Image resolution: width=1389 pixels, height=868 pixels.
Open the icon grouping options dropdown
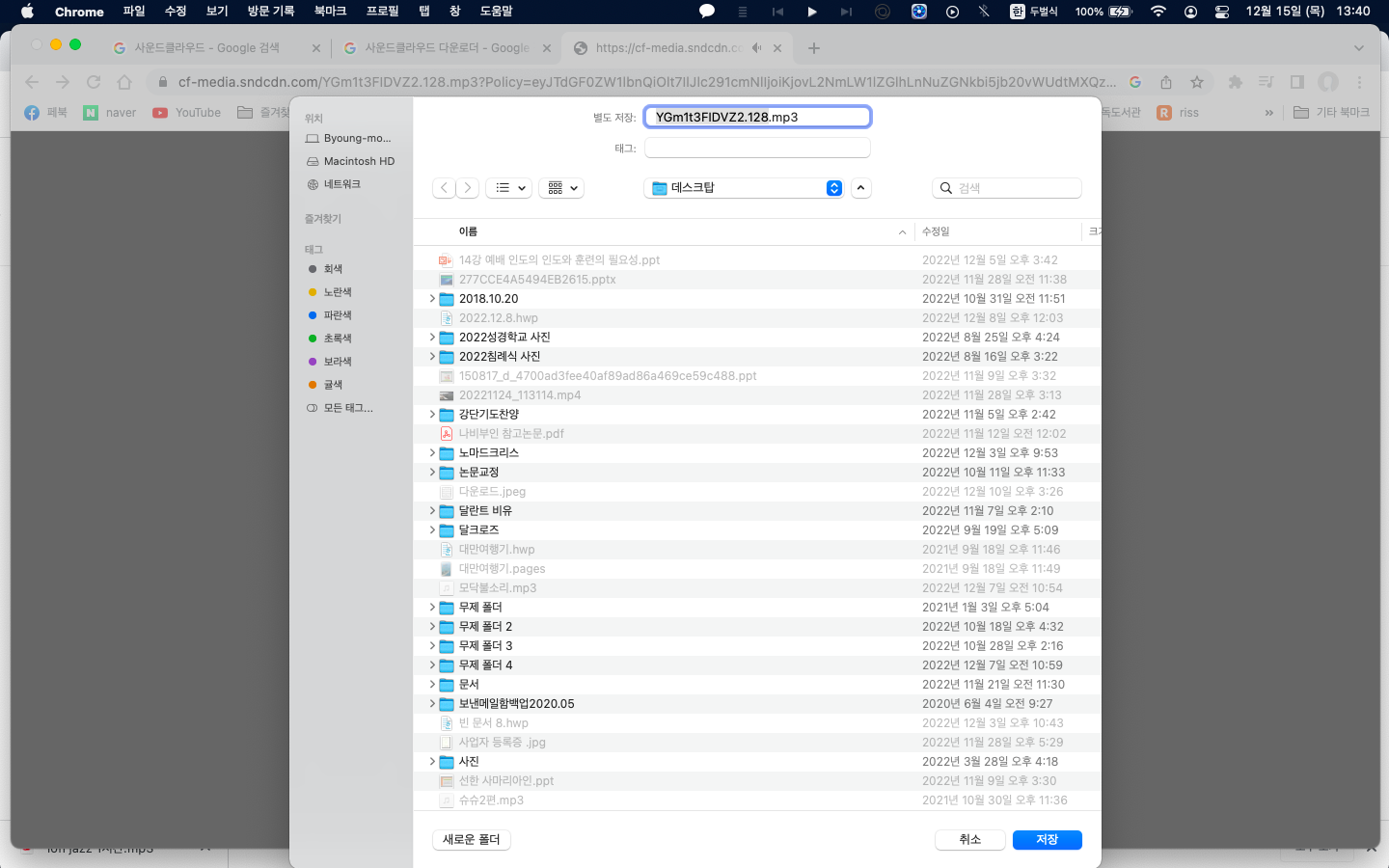coord(563,188)
